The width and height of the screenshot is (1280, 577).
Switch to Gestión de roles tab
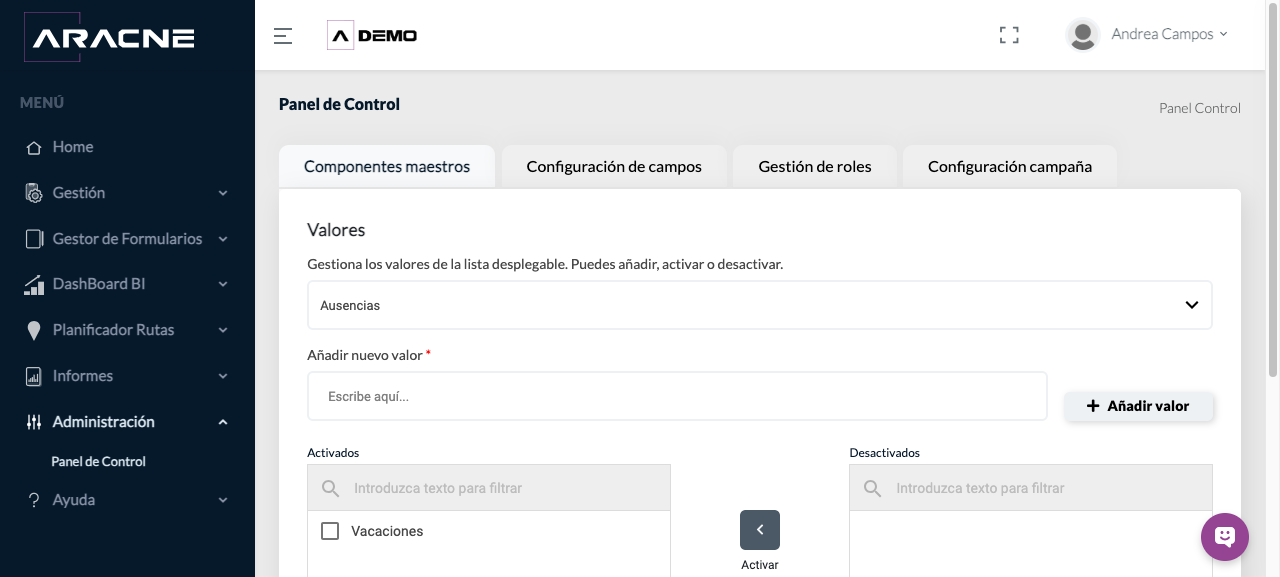[815, 167]
